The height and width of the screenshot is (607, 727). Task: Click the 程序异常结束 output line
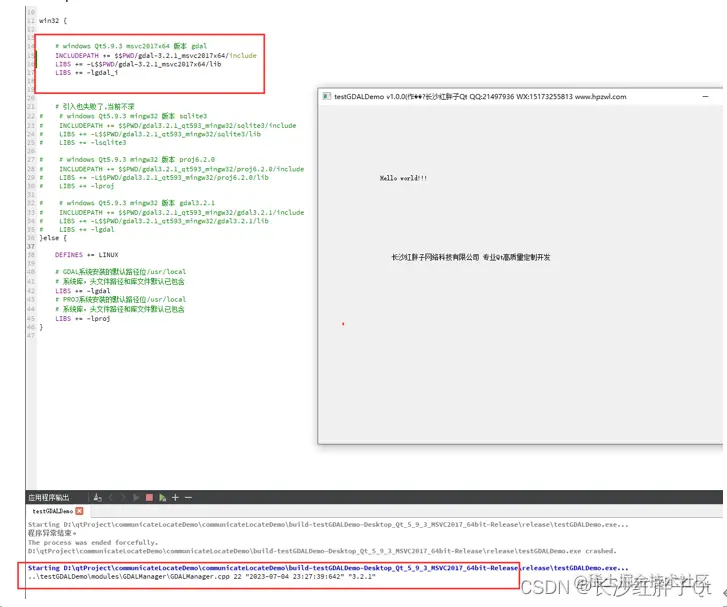[x=52, y=533]
